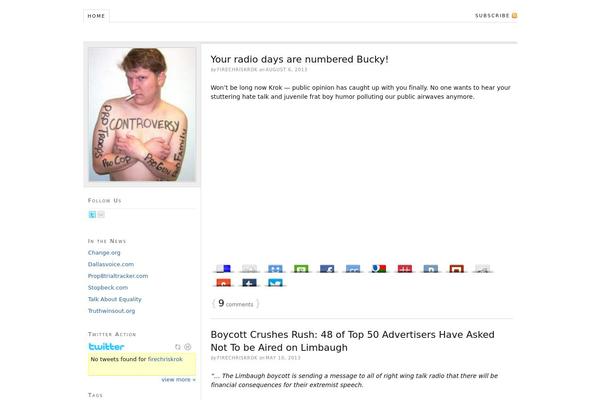The height and width of the screenshot is (400, 600).
Task: Click the bright red share icon before LinkedIn
Action: (x=405, y=269)
